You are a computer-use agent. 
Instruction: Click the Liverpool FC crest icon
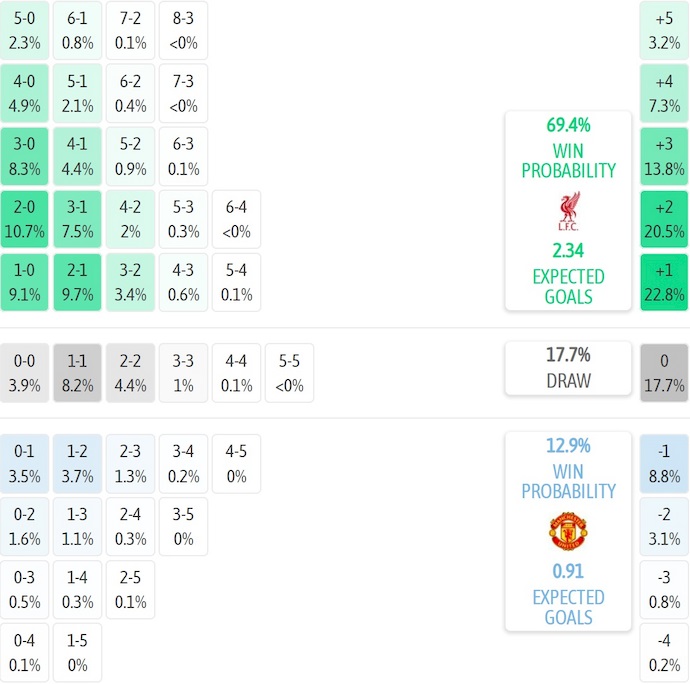click(568, 210)
